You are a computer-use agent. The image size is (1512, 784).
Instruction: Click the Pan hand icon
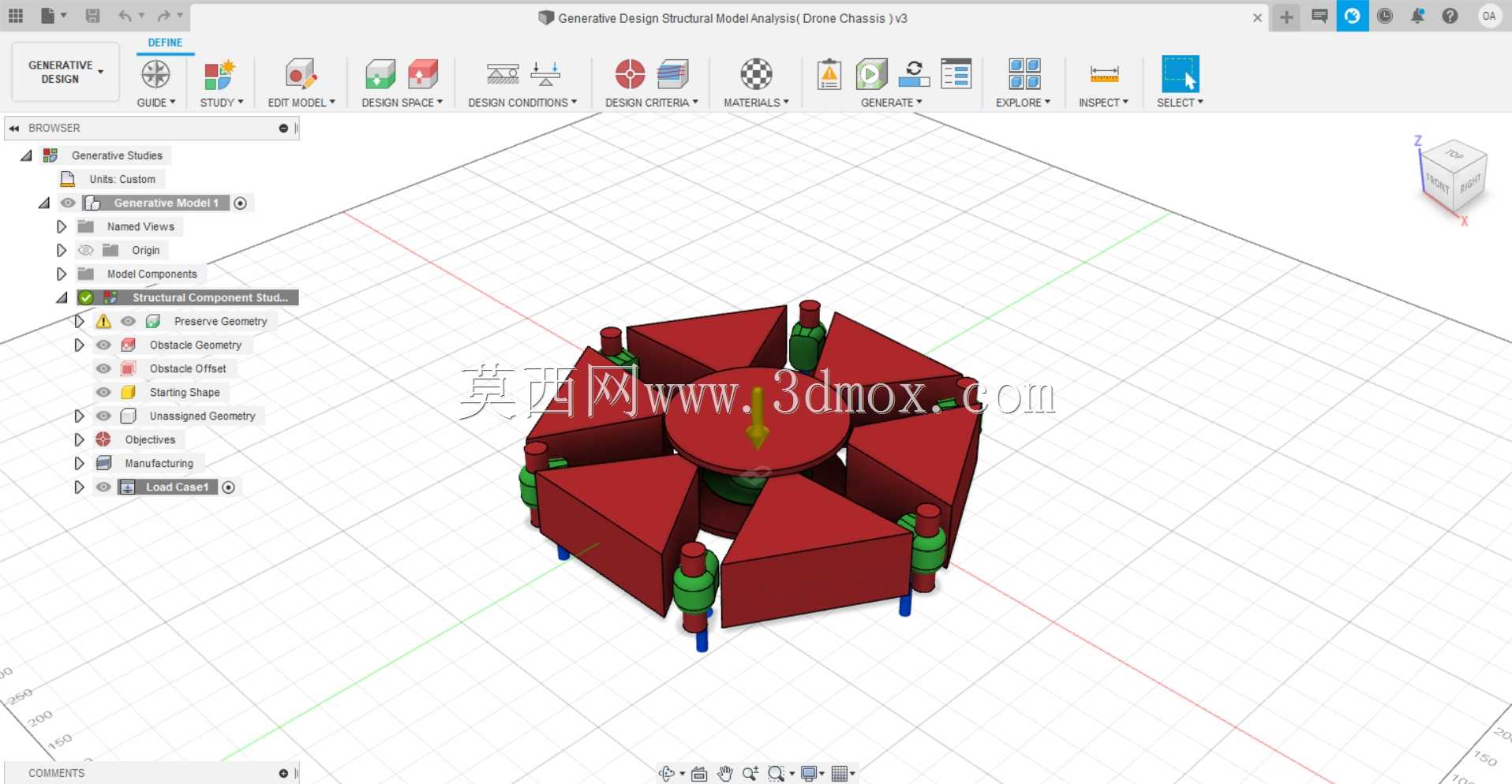click(725, 774)
